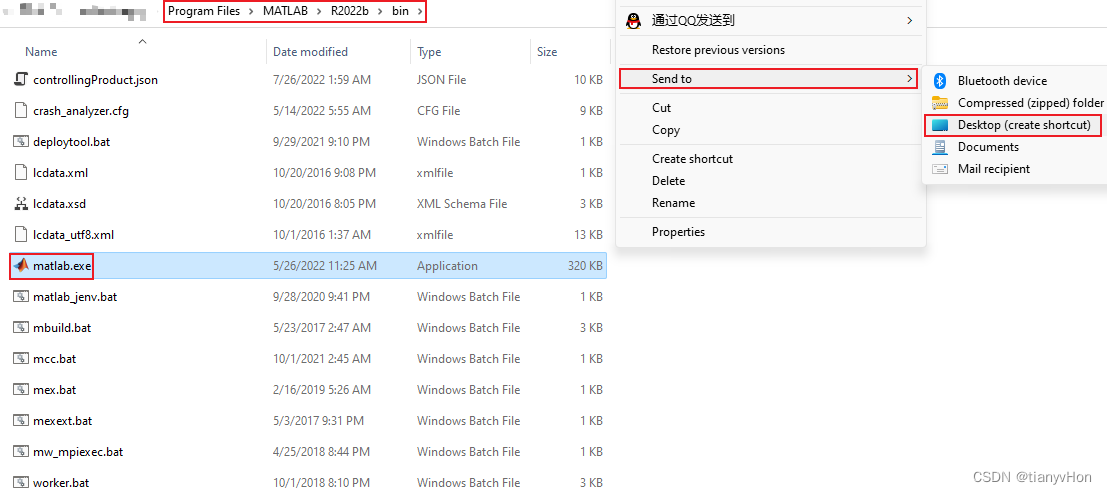The width and height of the screenshot is (1107, 494).
Task: Click chevron after R2022b in address bar
Action: point(381,12)
